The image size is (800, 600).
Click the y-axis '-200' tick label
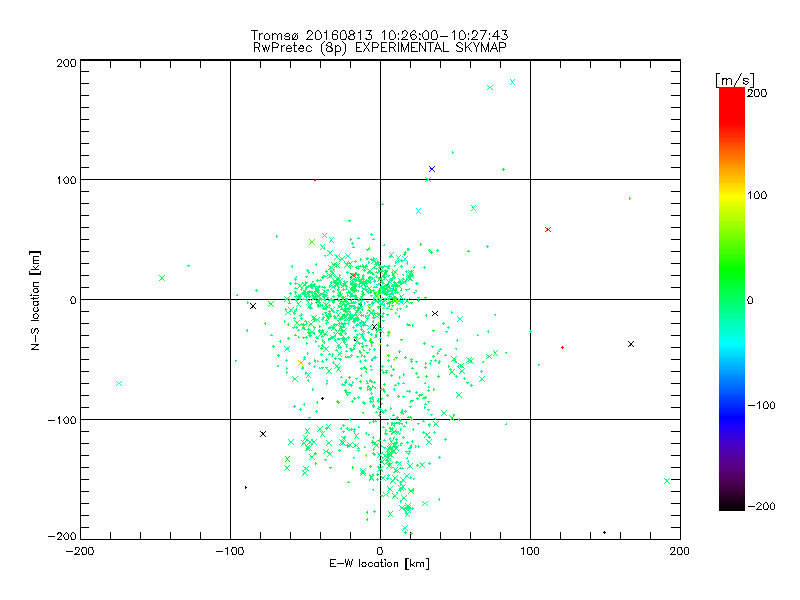pyautogui.click(x=62, y=536)
